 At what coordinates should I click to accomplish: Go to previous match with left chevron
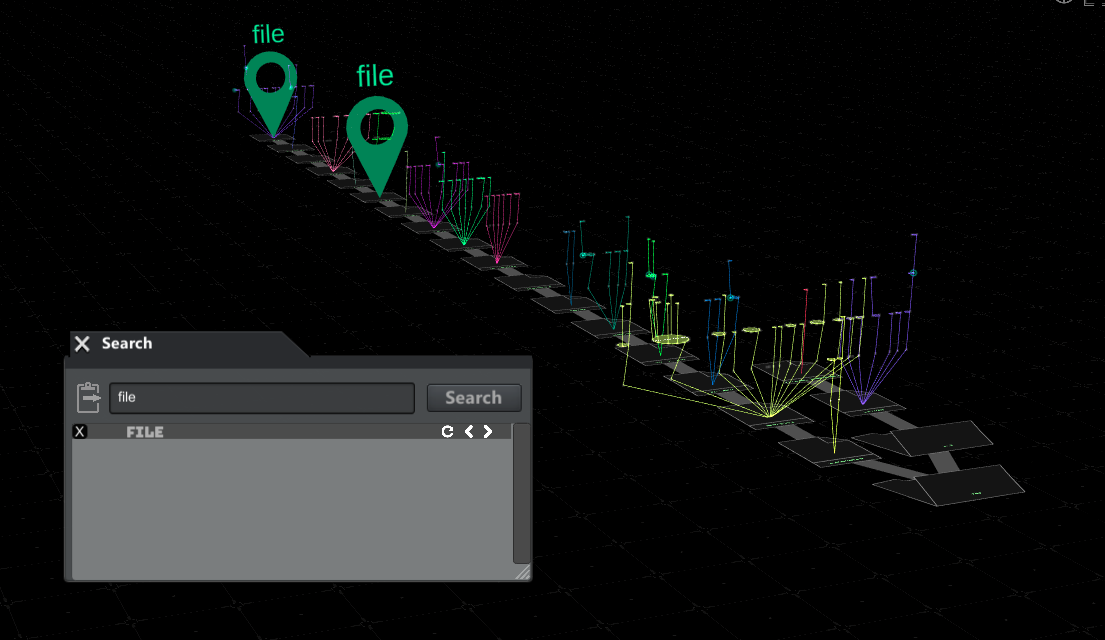pos(469,432)
